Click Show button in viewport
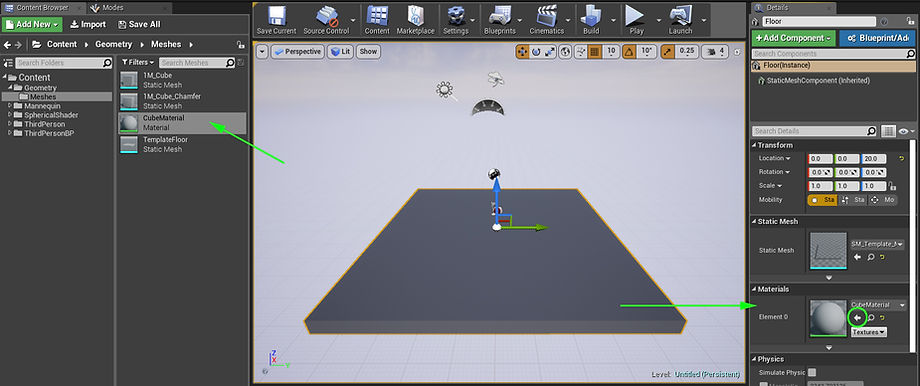This screenshot has width=920, height=386. (368, 52)
